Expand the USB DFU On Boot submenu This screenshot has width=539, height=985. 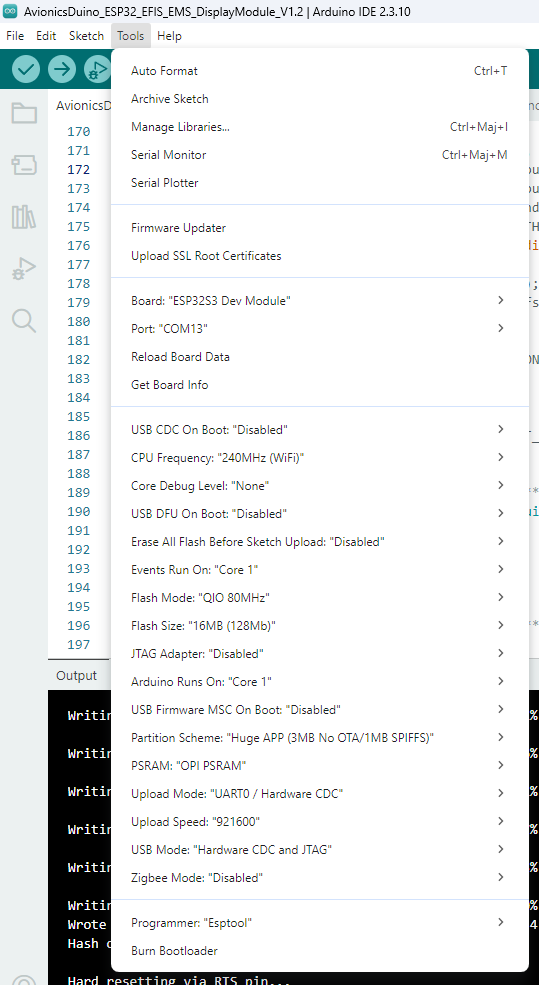pos(320,514)
